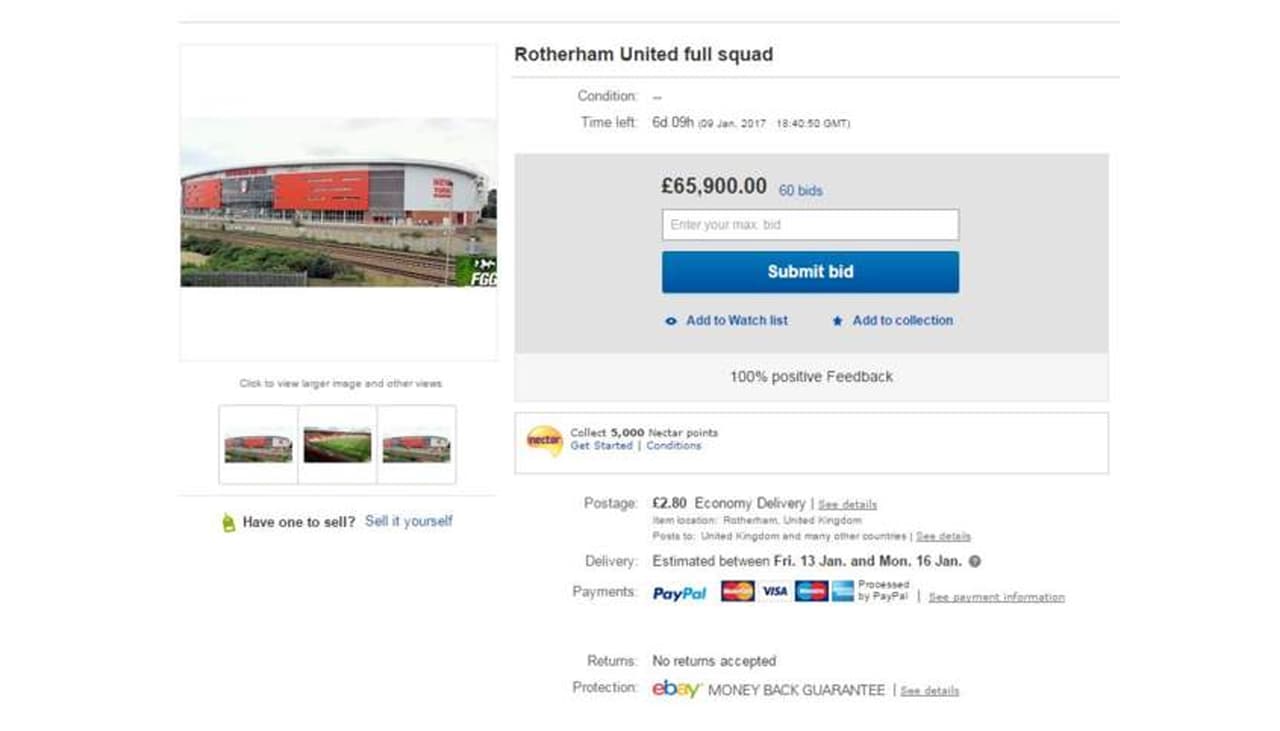Image resolution: width=1280 pixels, height=731 pixels.
Task: Open the 60 bids history link
Action: pos(800,190)
